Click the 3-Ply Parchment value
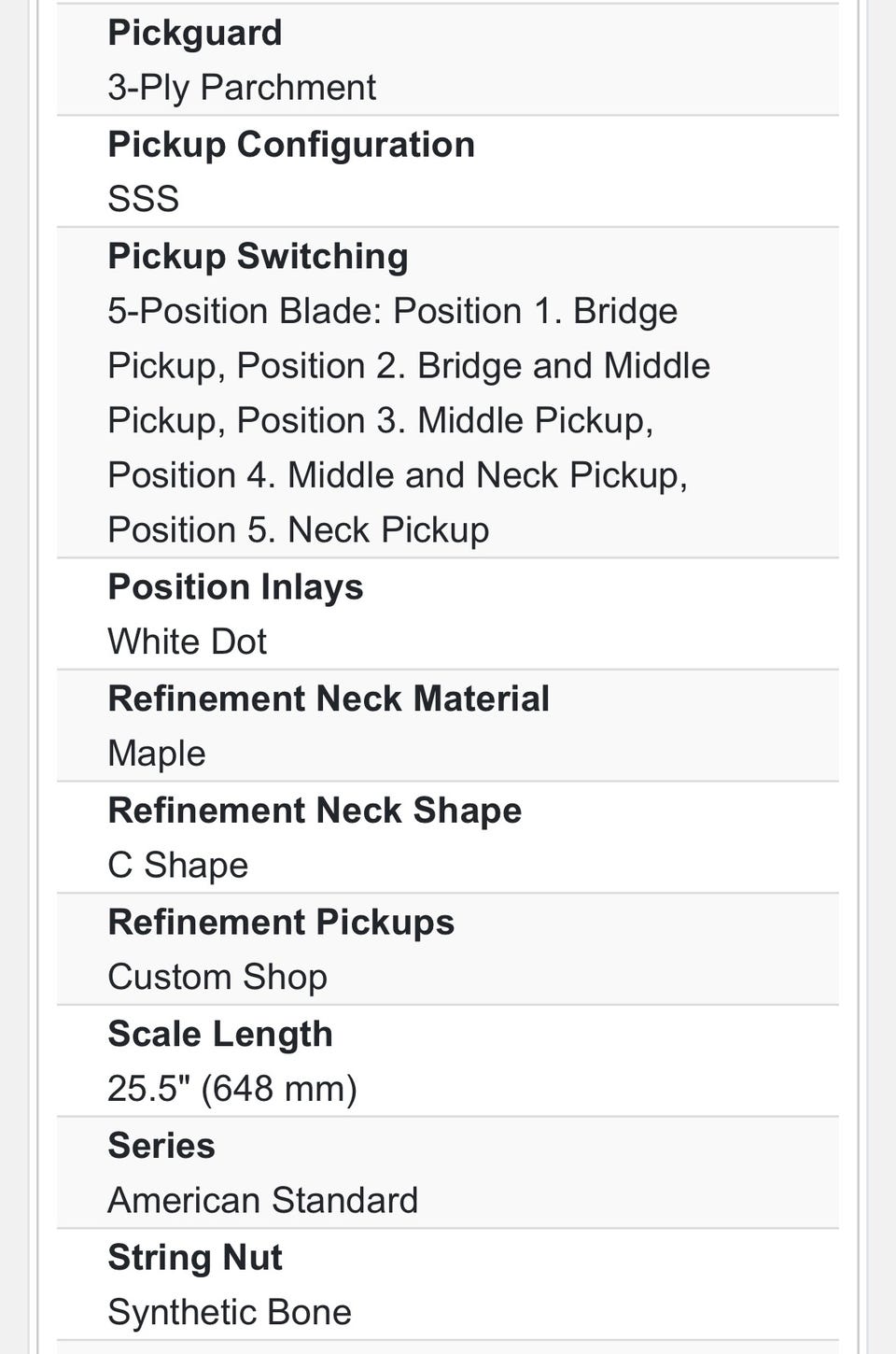The image size is (896, 1354). tap(242, 88)
